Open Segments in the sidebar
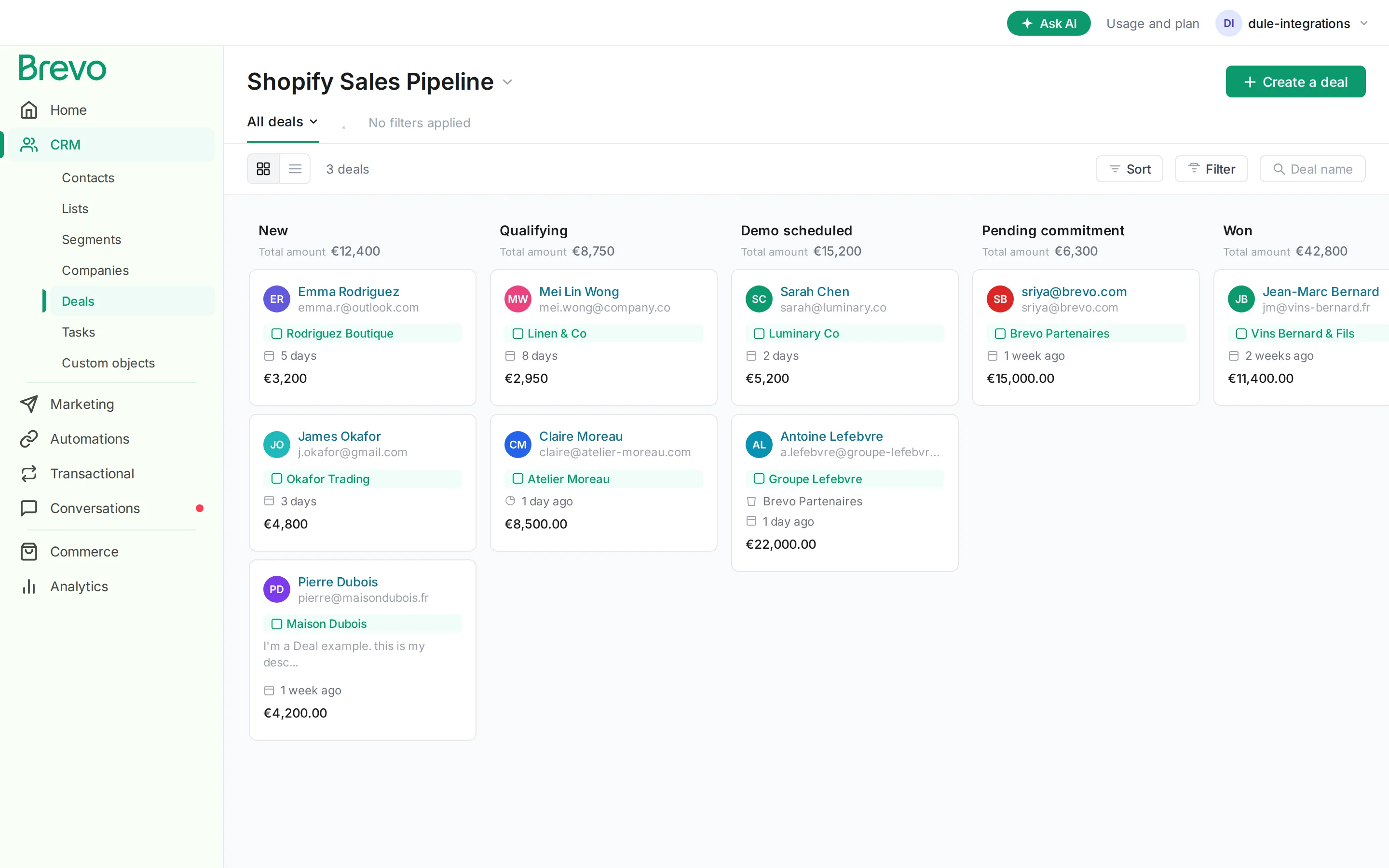The width and height of the screenshot is (1389, 868). [x=91, y=239]
